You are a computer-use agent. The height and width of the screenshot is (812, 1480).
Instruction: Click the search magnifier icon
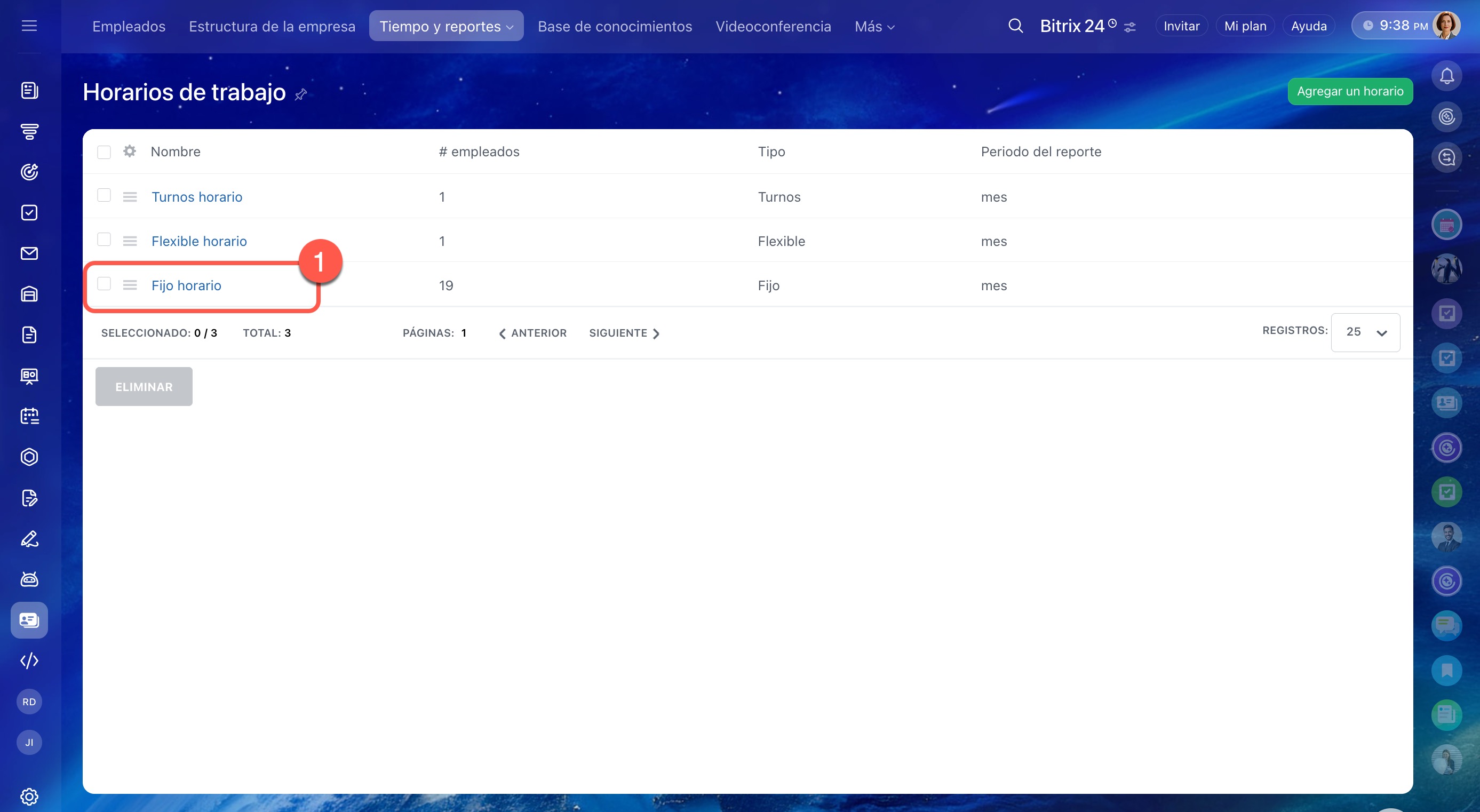[x=1015, y=26]
